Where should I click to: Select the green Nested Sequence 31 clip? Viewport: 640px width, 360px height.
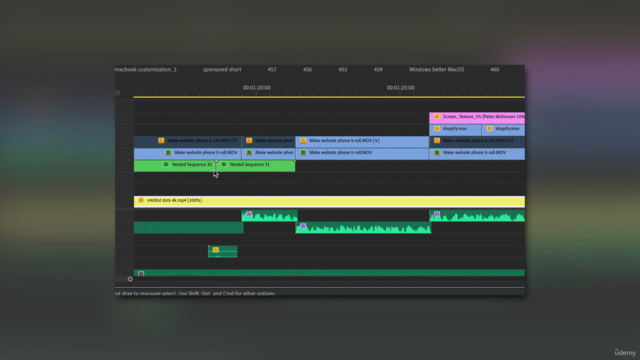[256, 166]
